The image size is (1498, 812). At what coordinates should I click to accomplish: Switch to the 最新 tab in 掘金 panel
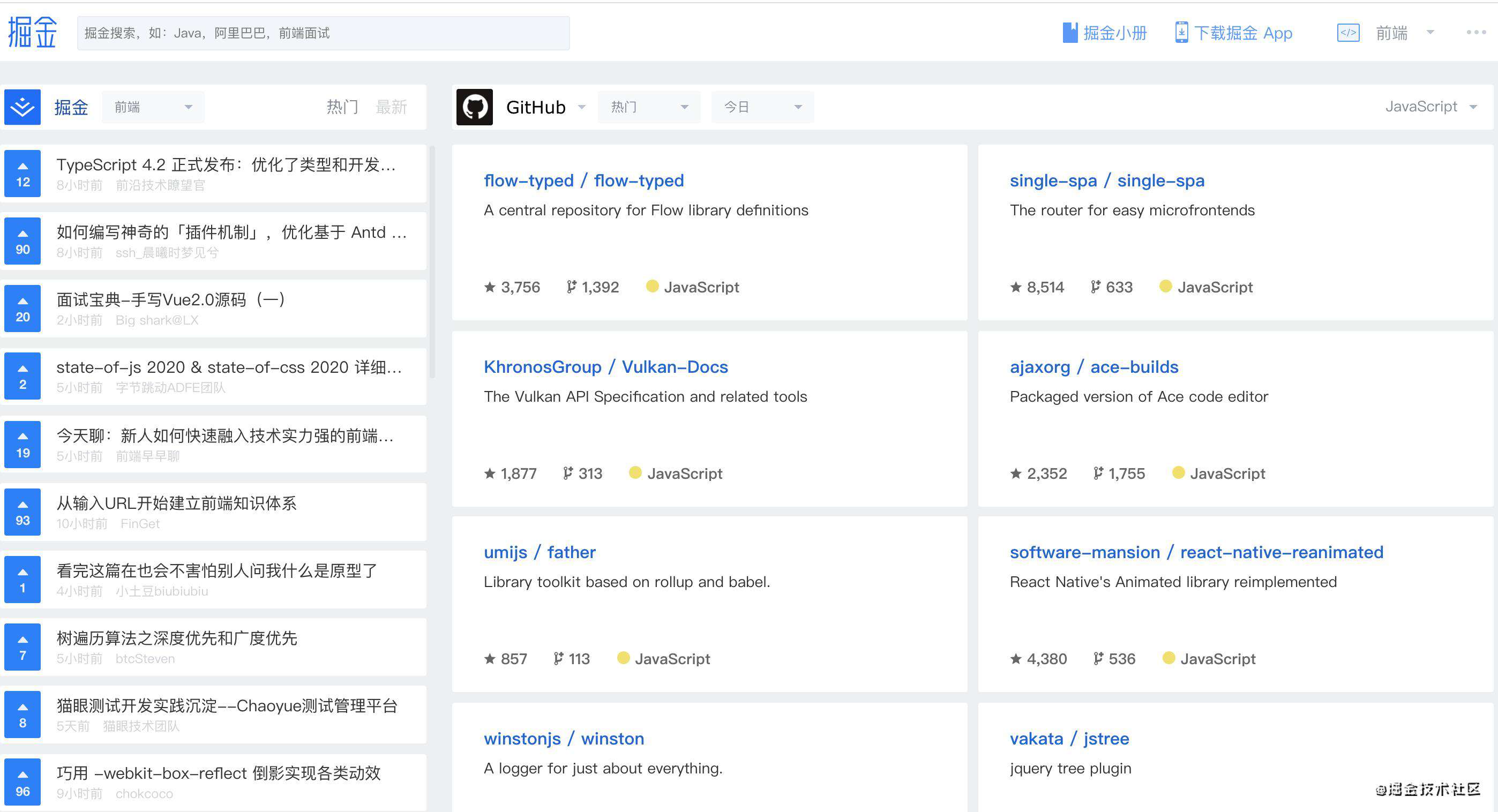(391, 107)
